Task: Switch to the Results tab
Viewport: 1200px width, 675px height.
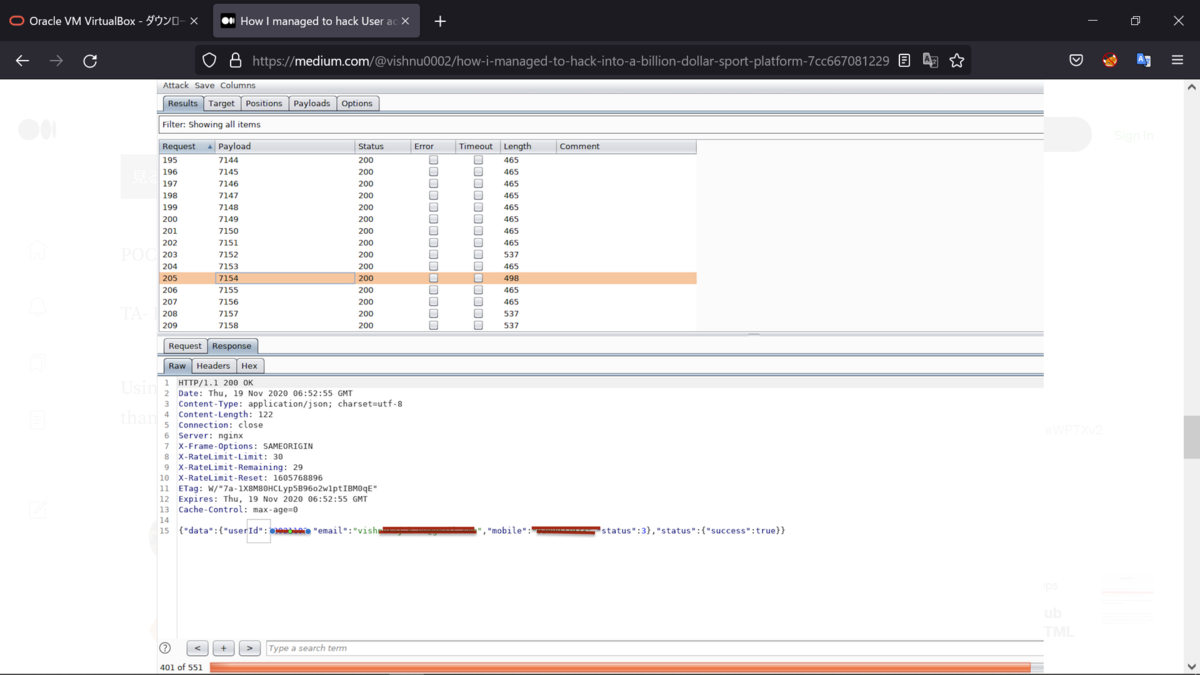Action: point(183,103)
